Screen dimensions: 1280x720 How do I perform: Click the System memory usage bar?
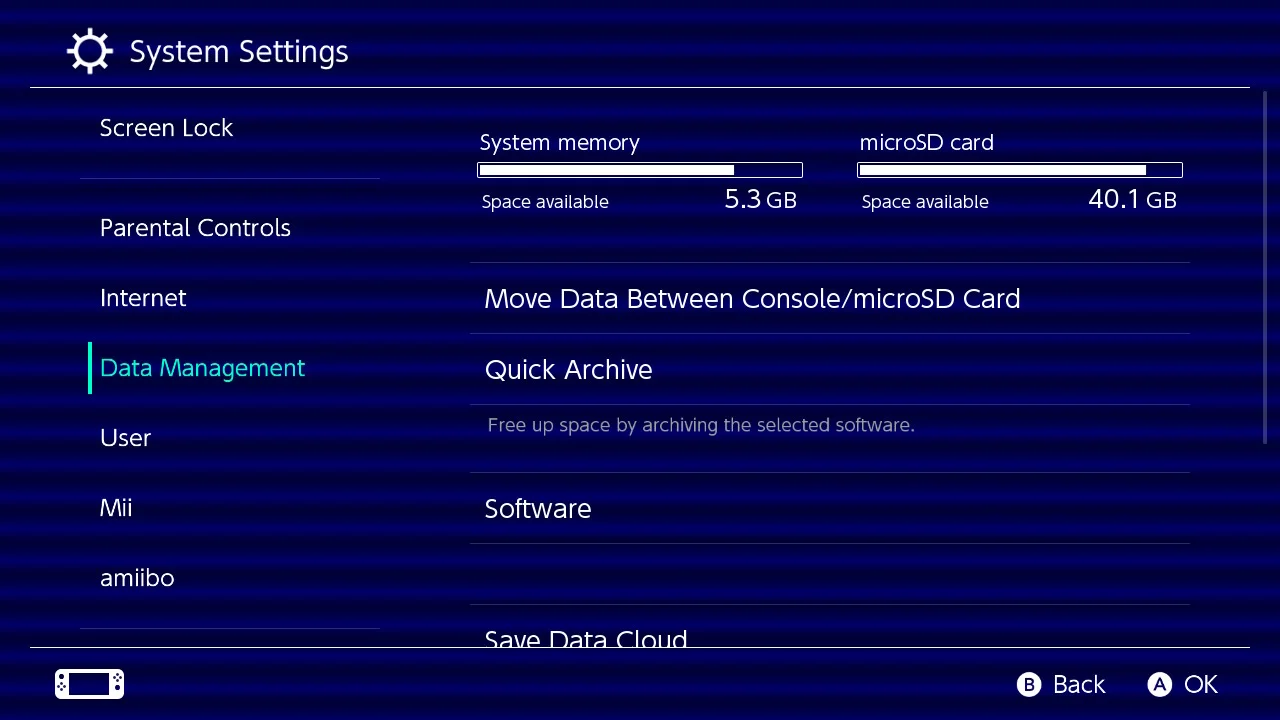pos(640,170)
